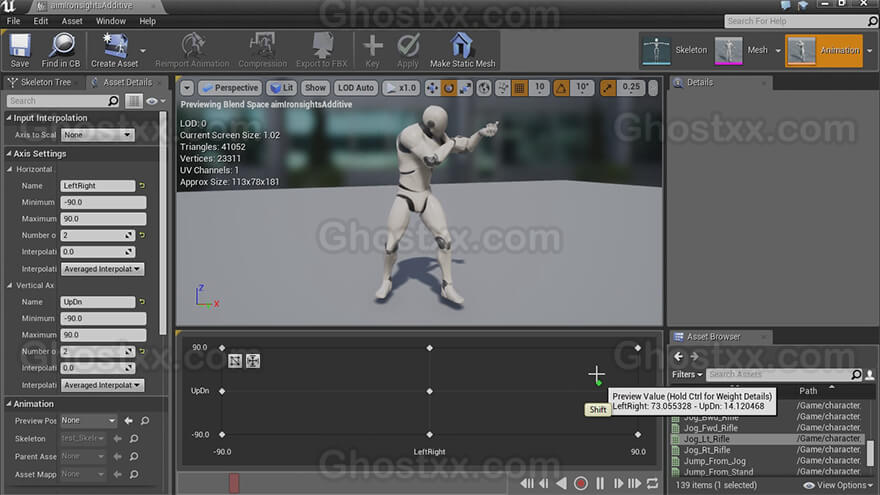Open the Edit menu
The height and width of the screenshot is (495, 880).
point(40,21)
